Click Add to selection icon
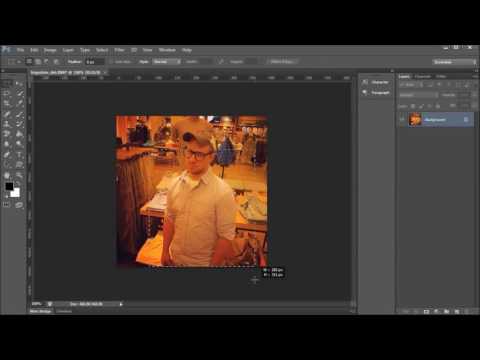 point(38,62)
